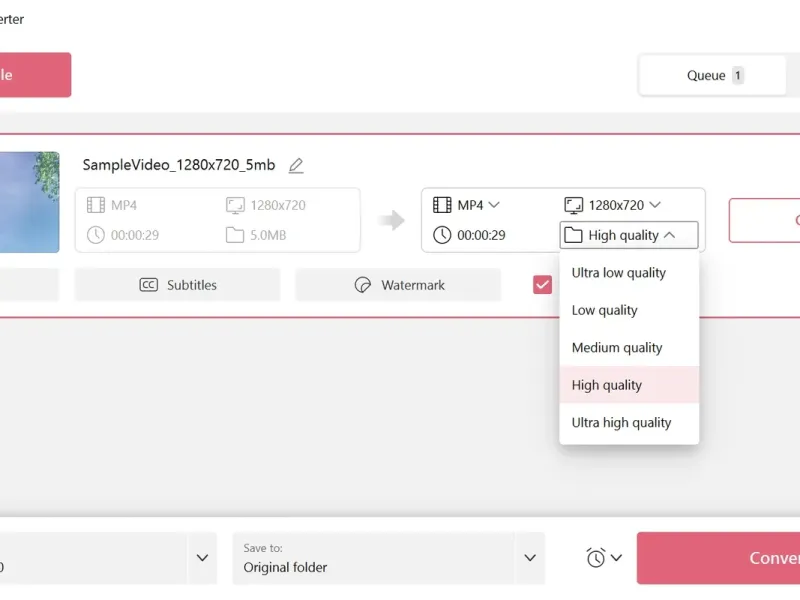Pick Ultra high quality option
Viewport: 800px width, 600px height.
621,423
